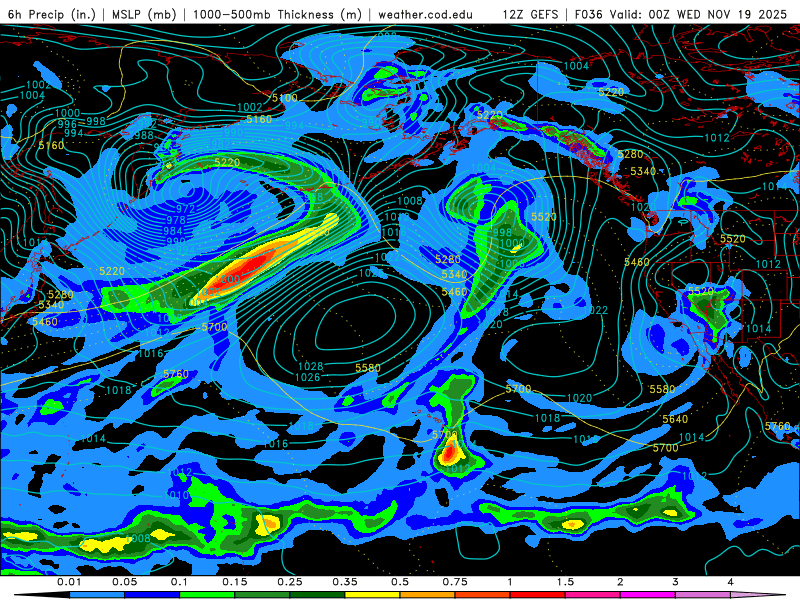Click the dark green legend swatch for 0.25–0.35
The image size is (800, 600).
pos(317,595)
